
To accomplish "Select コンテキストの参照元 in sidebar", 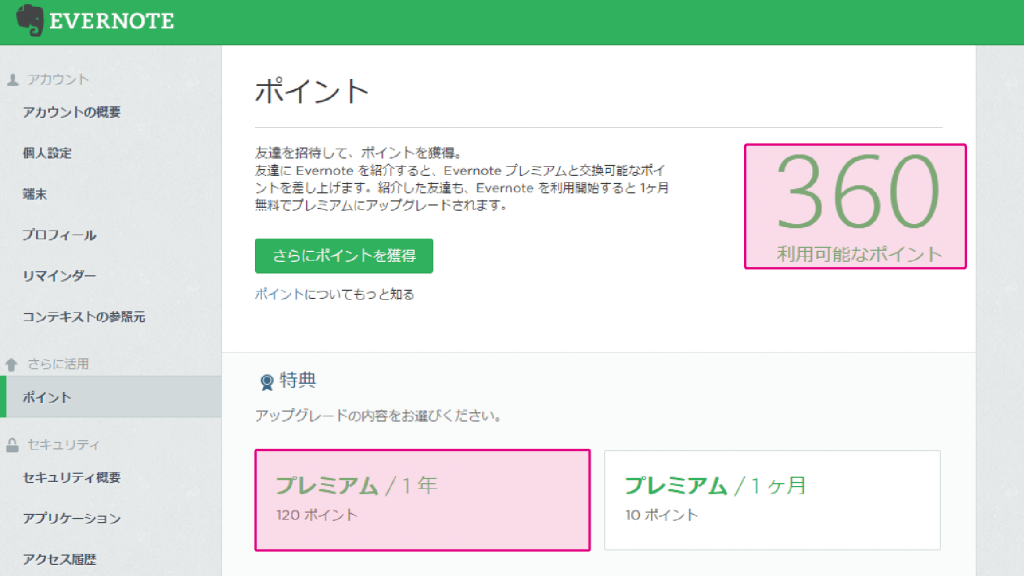I will [84, 317].
